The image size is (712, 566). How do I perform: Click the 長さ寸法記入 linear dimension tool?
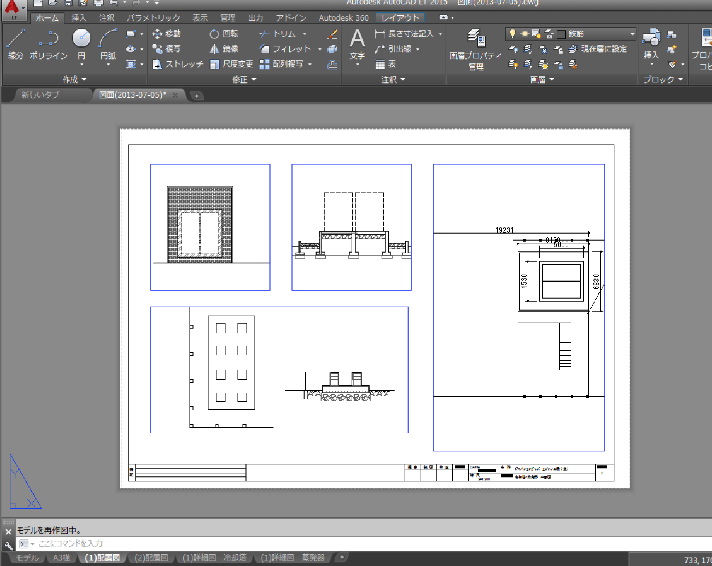[404, 34]
